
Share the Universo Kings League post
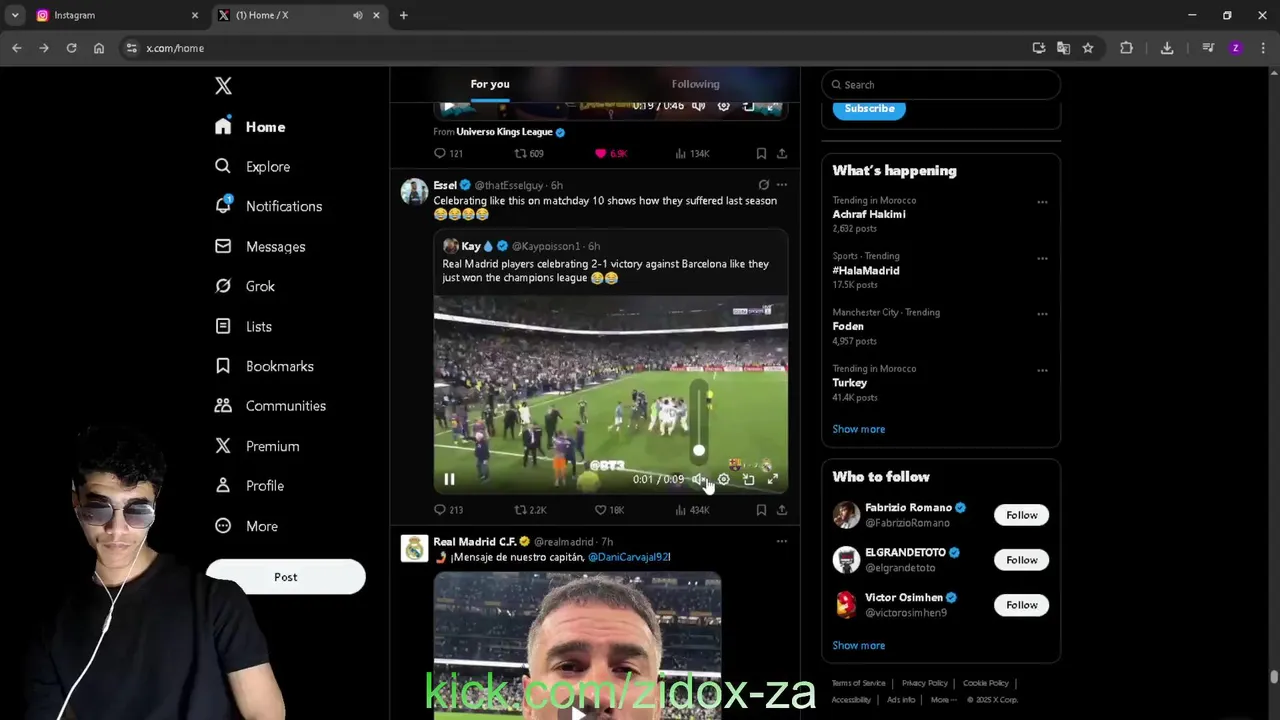pos(782,153)
